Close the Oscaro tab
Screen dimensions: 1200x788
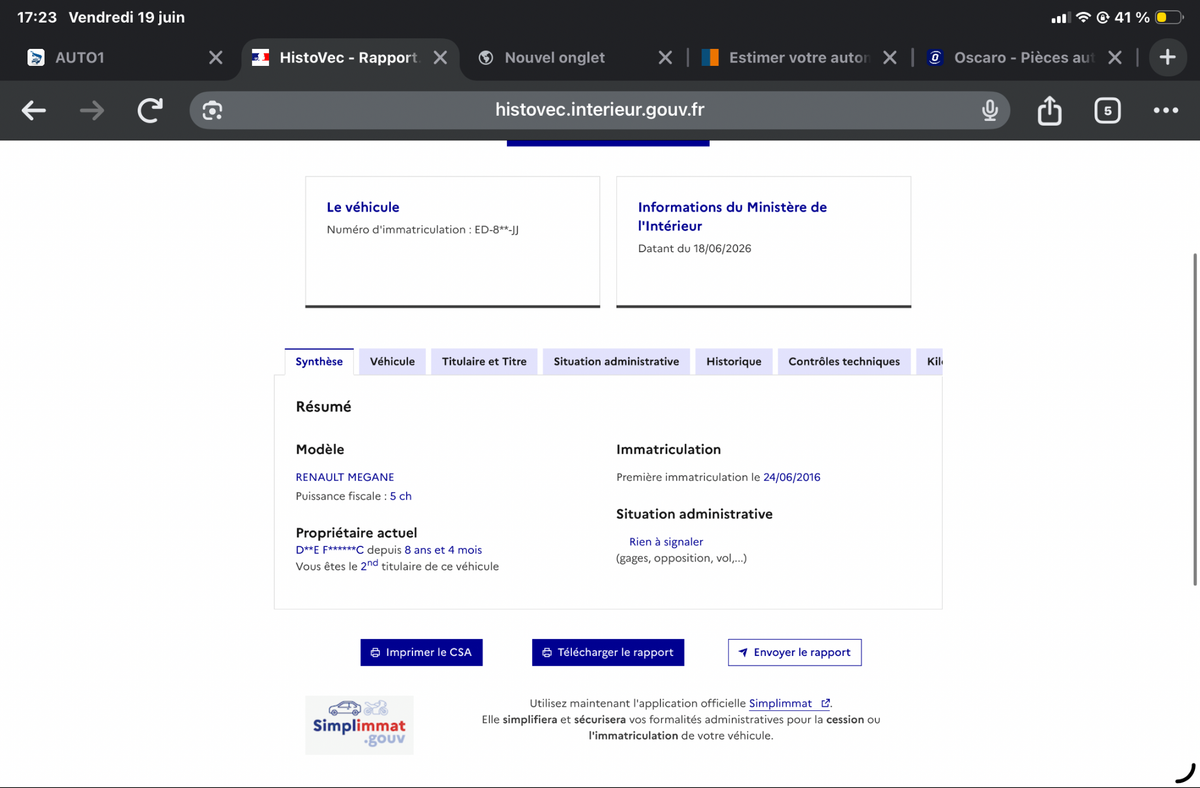(1116, 58)
